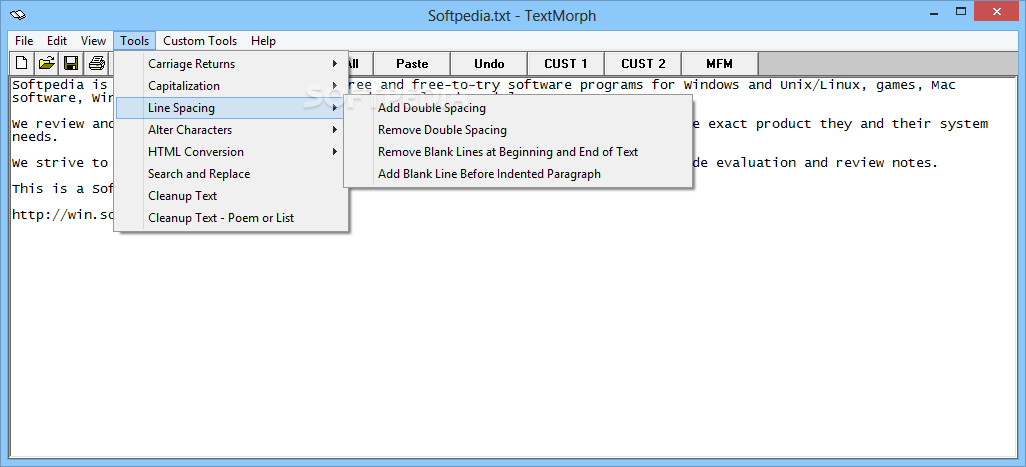Click the Save floppy disk icon
The height and width of the screenshot is (467, 1026).
[71, 63]
